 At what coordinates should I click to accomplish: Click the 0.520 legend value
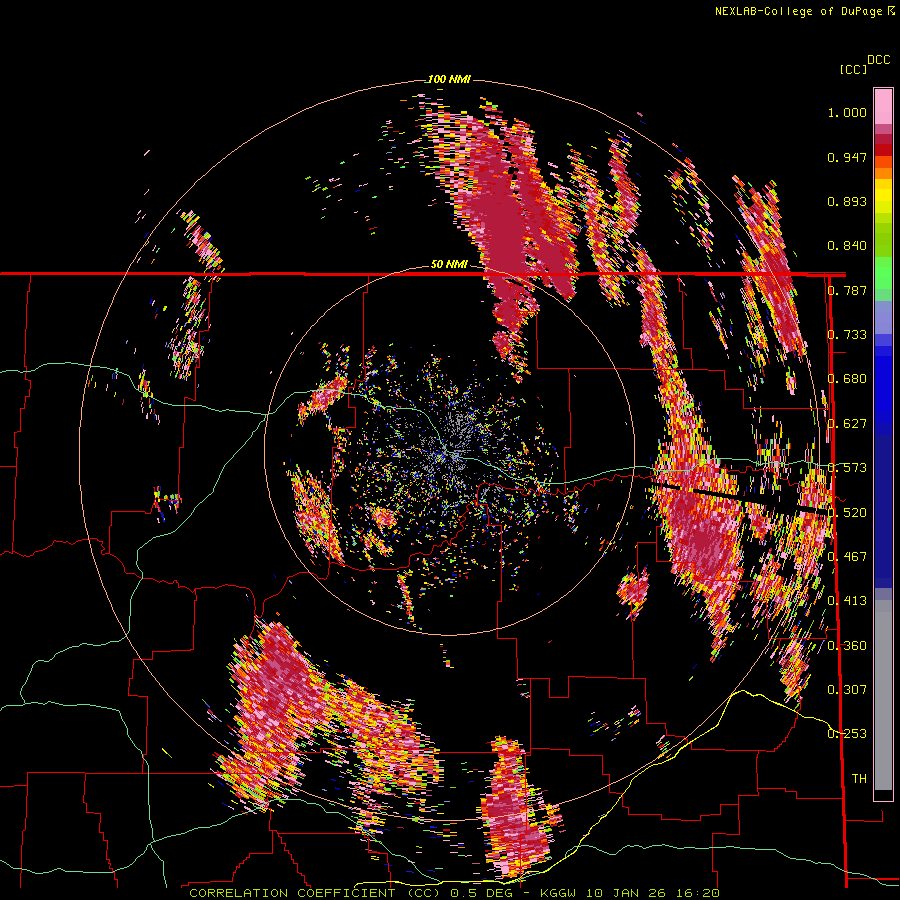847,512
